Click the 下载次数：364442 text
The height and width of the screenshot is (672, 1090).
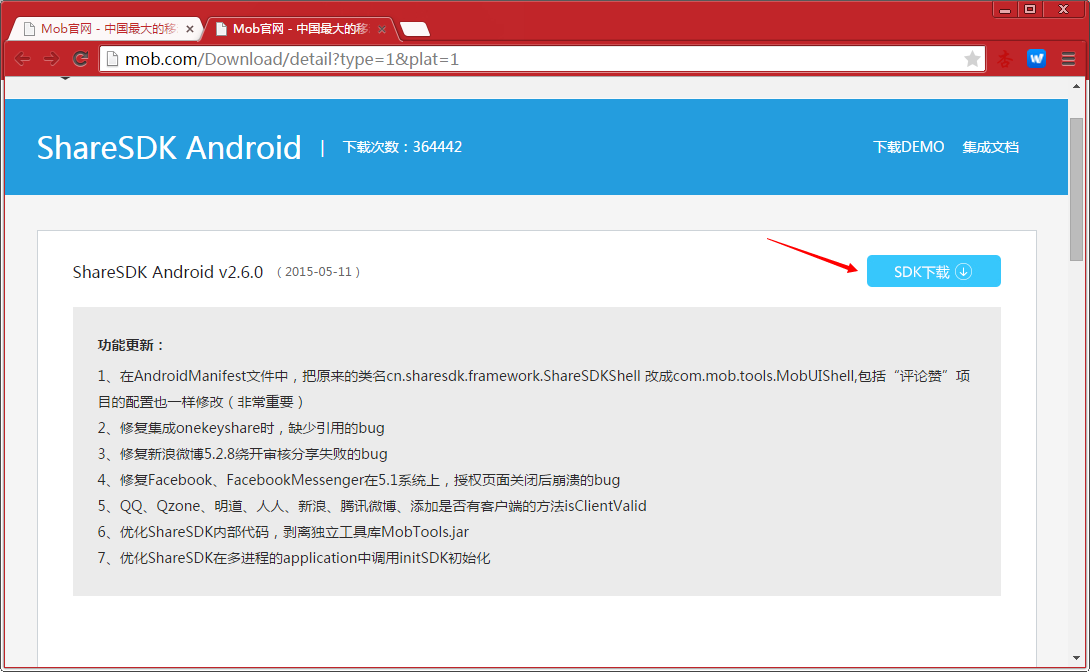coord(402,147)
